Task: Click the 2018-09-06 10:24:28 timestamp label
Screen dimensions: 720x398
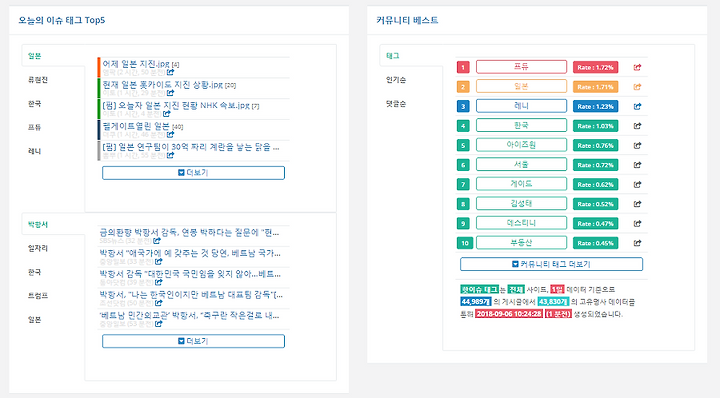Action: [509, 314]
